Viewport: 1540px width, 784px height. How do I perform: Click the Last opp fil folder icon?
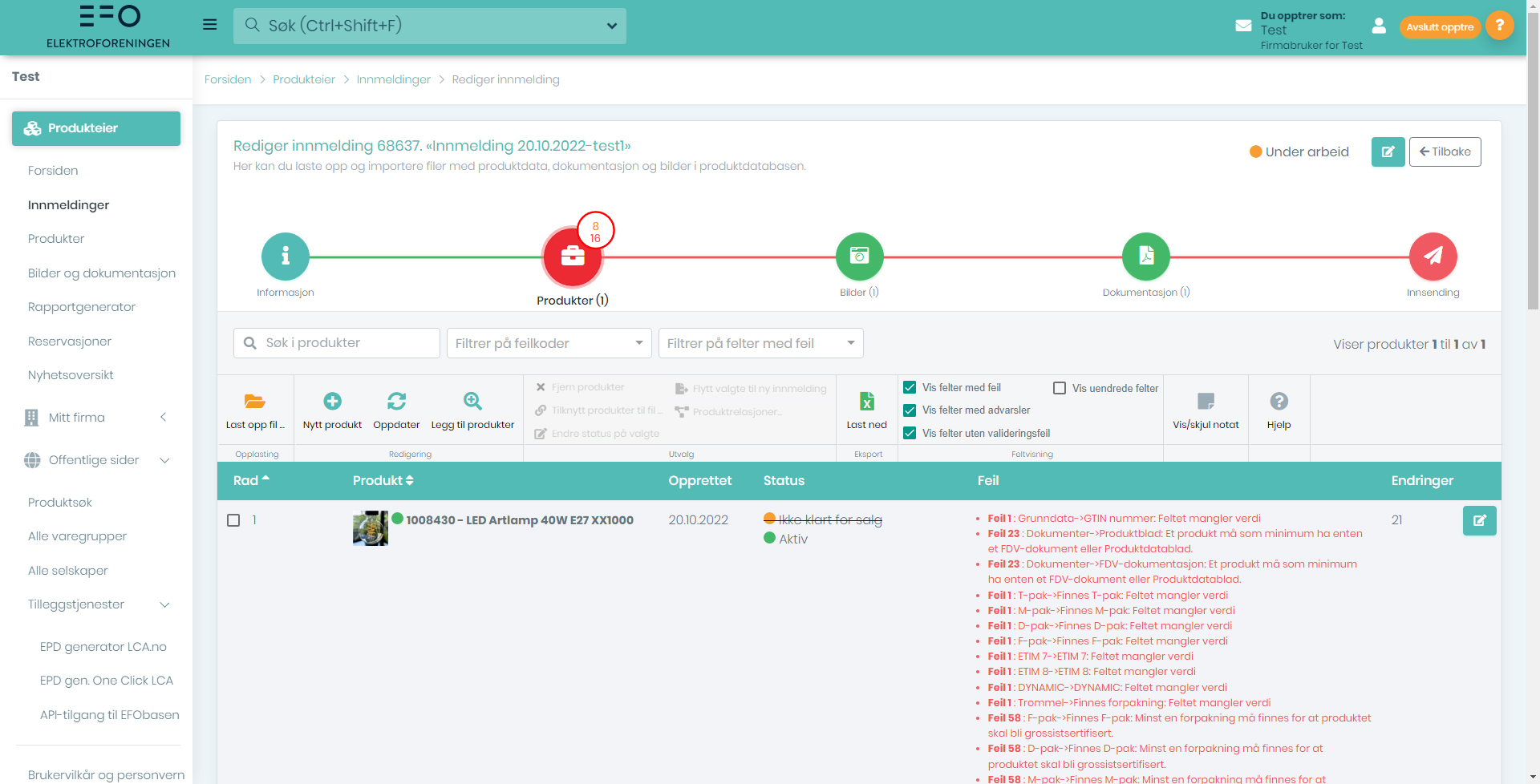pyautogui.click(x=255, y=402)
